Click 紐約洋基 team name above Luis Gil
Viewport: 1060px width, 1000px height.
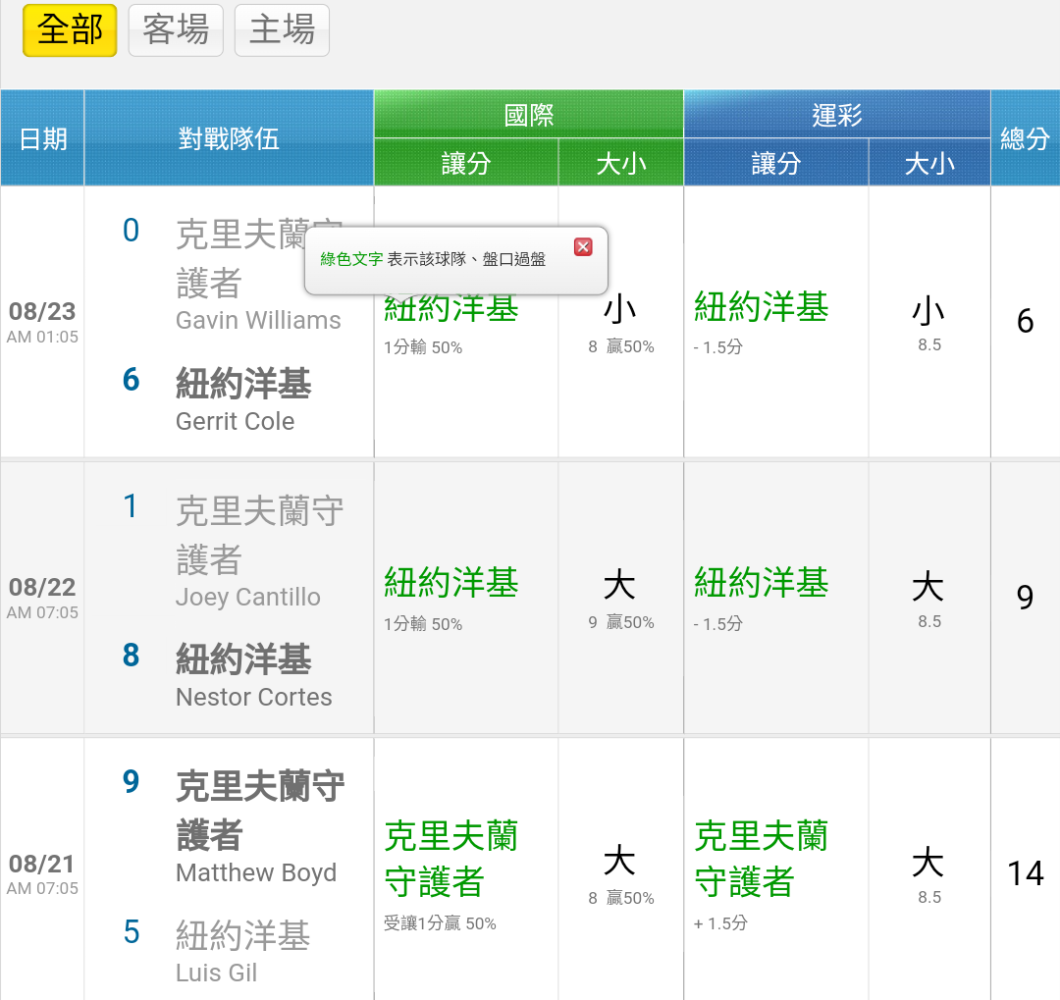tap(243, 935)
